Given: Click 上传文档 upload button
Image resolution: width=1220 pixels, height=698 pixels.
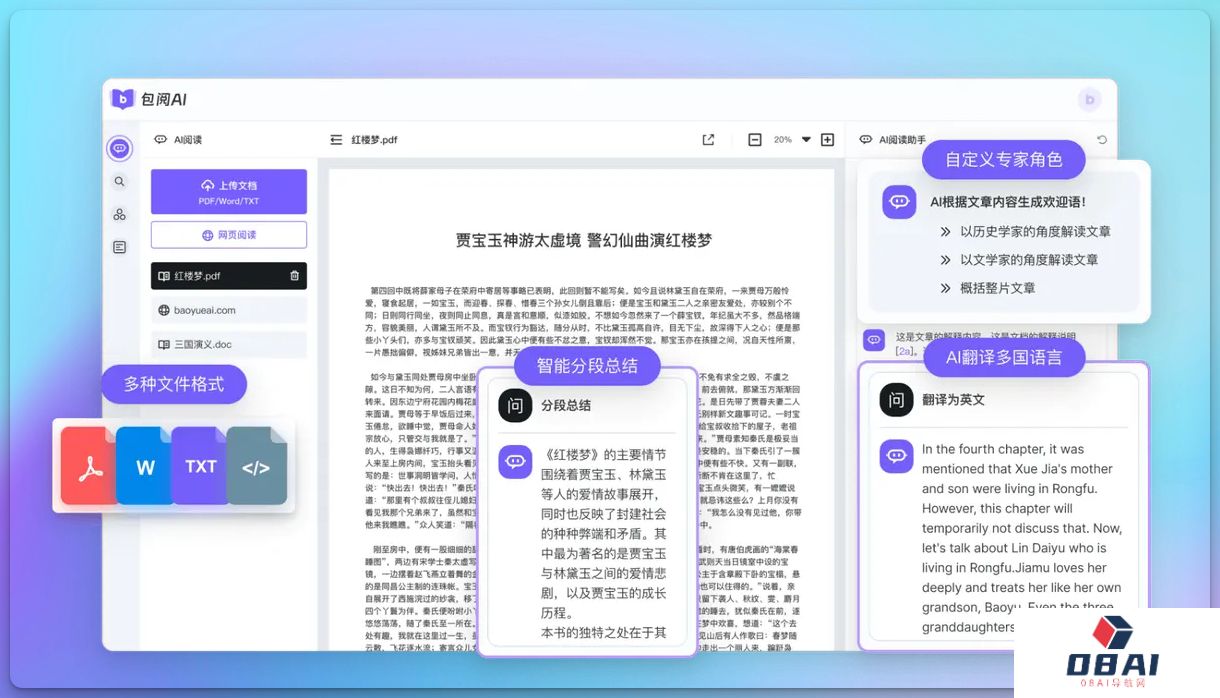Looking at the screenshot, I should (x=229, y=191).
